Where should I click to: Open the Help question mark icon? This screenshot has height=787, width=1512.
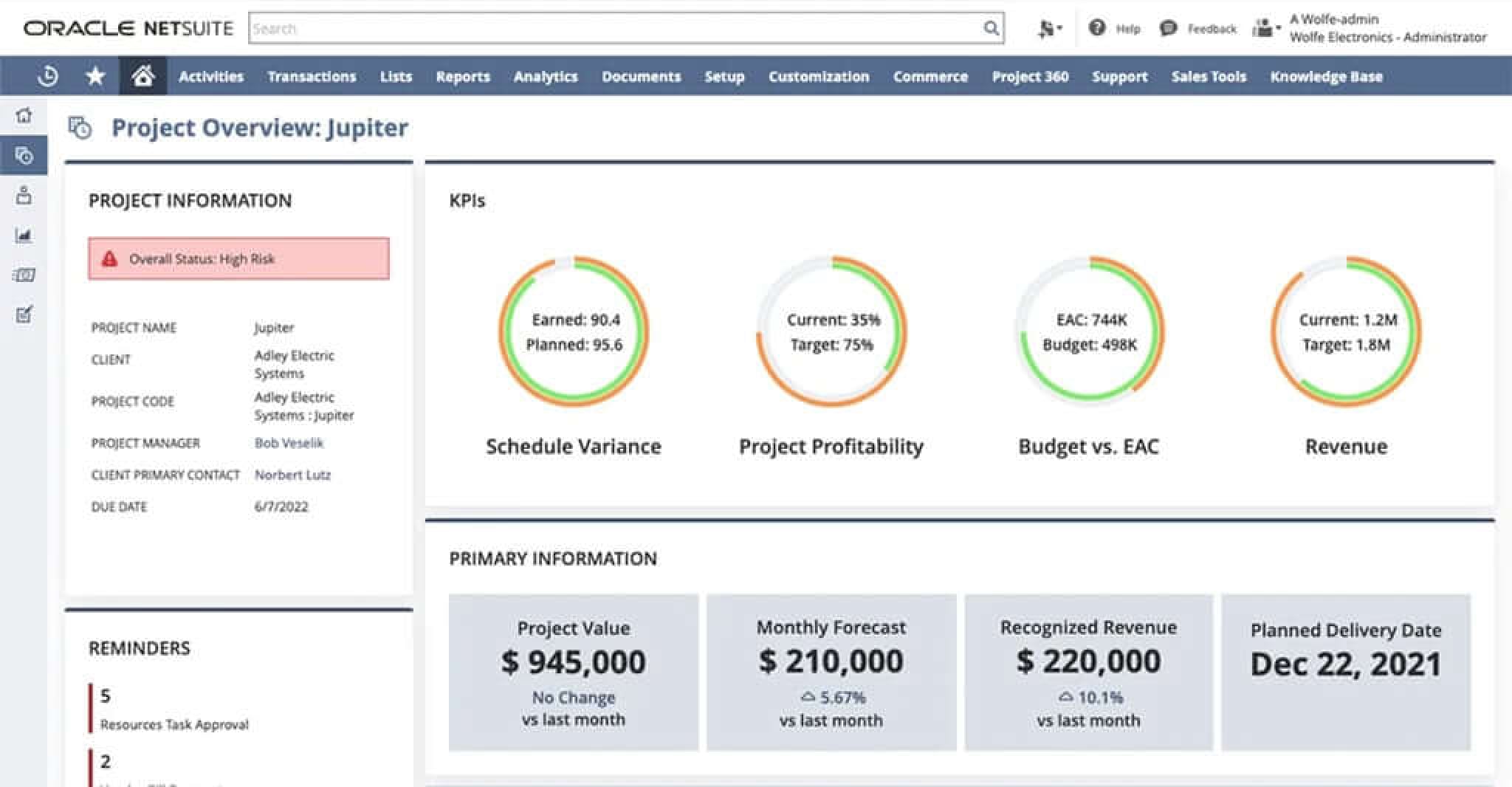1097,28
